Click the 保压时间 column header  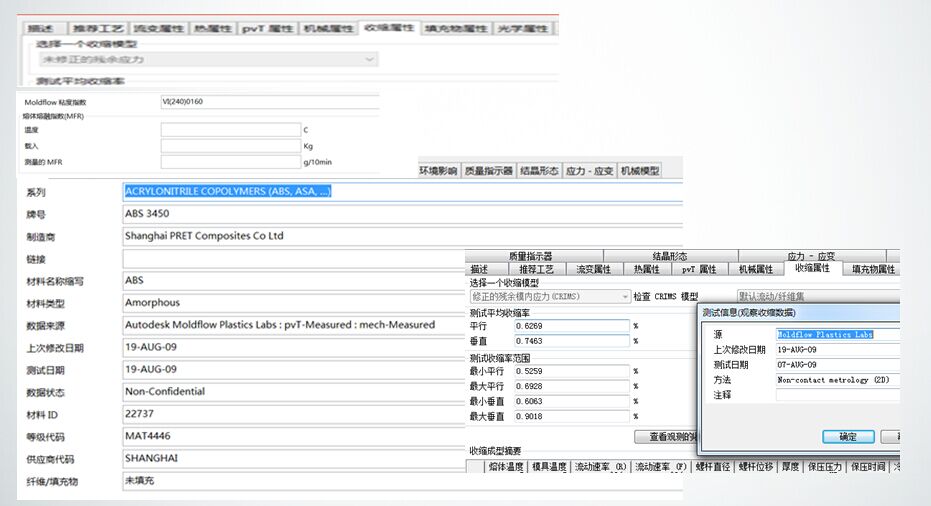pos(868,467)
